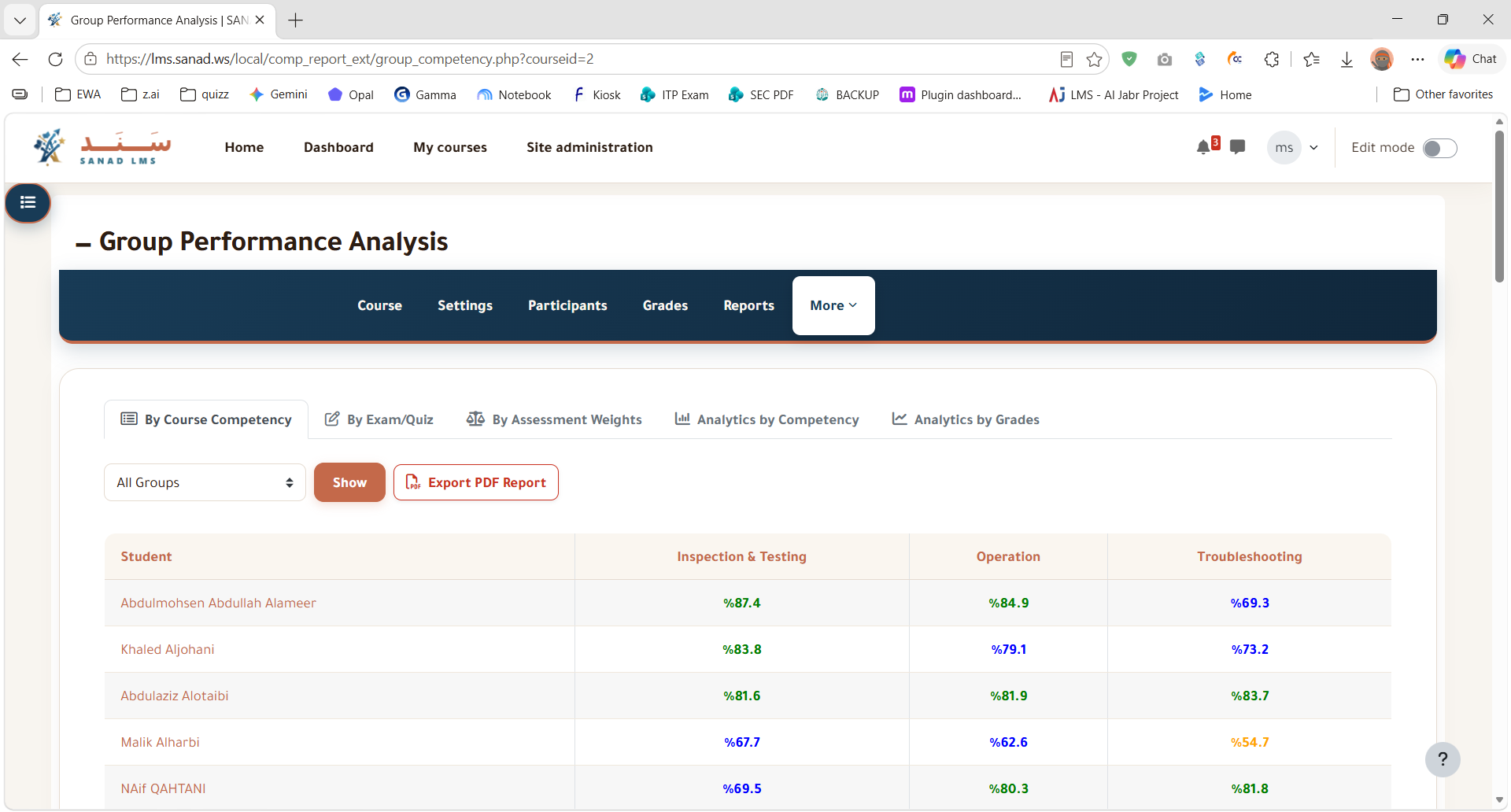Switch to the By Exam/Quiz tab
The image size is (1511, 812).
379,419
